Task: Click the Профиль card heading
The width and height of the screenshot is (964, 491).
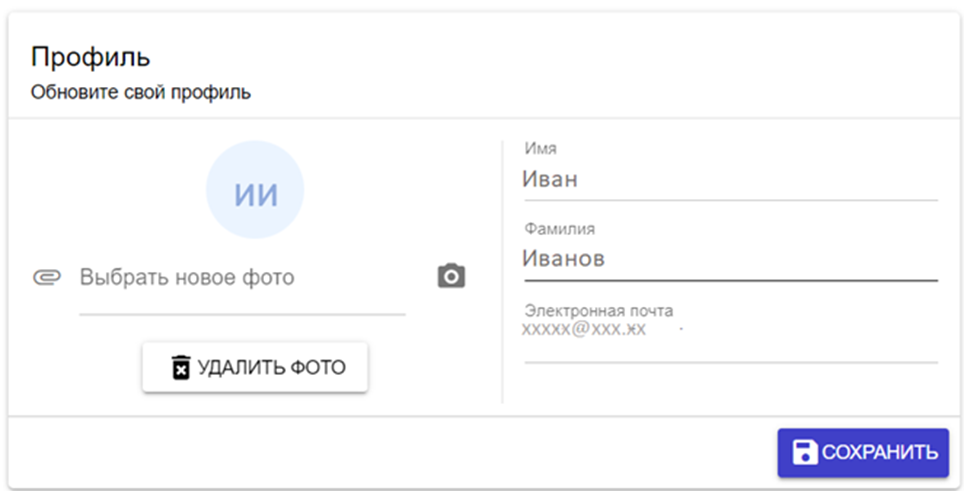Action: coord(90,56)
